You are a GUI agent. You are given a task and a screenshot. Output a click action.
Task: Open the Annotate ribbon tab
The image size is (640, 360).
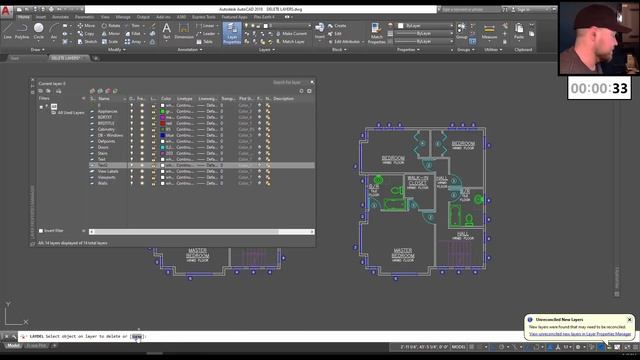coord(60,17)
